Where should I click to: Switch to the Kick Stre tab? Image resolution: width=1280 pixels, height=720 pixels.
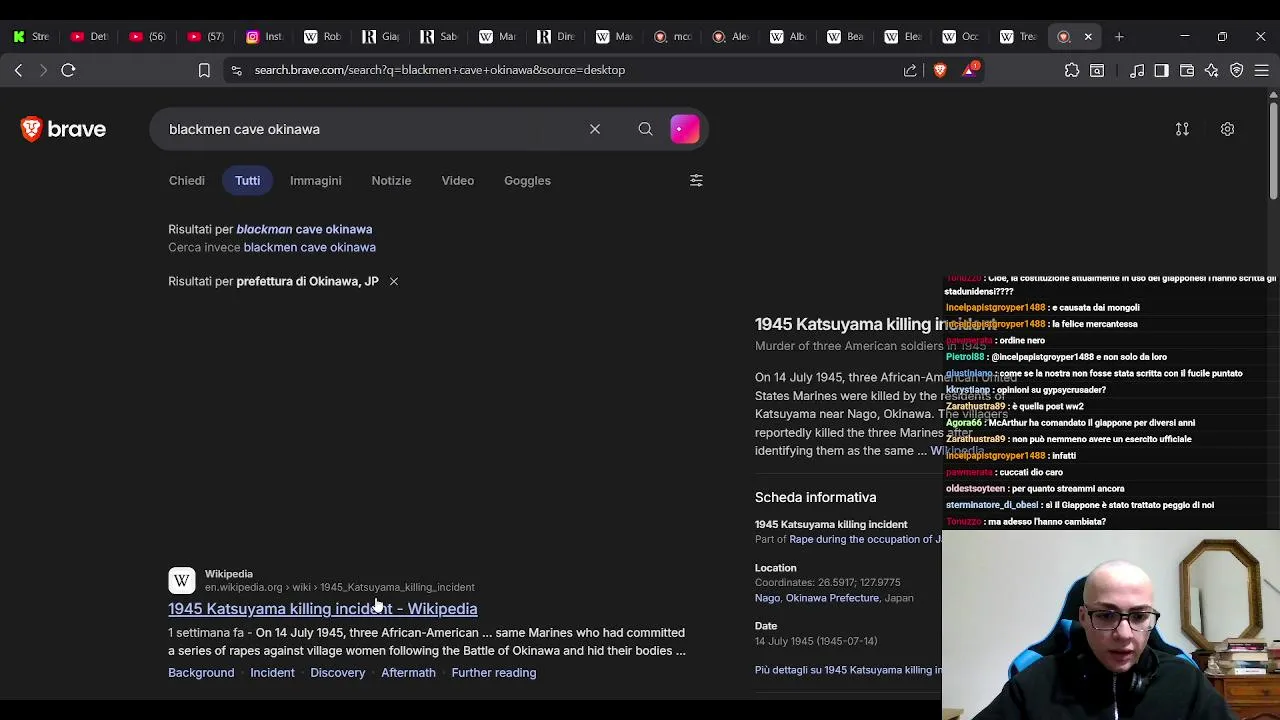pos(31,37)
